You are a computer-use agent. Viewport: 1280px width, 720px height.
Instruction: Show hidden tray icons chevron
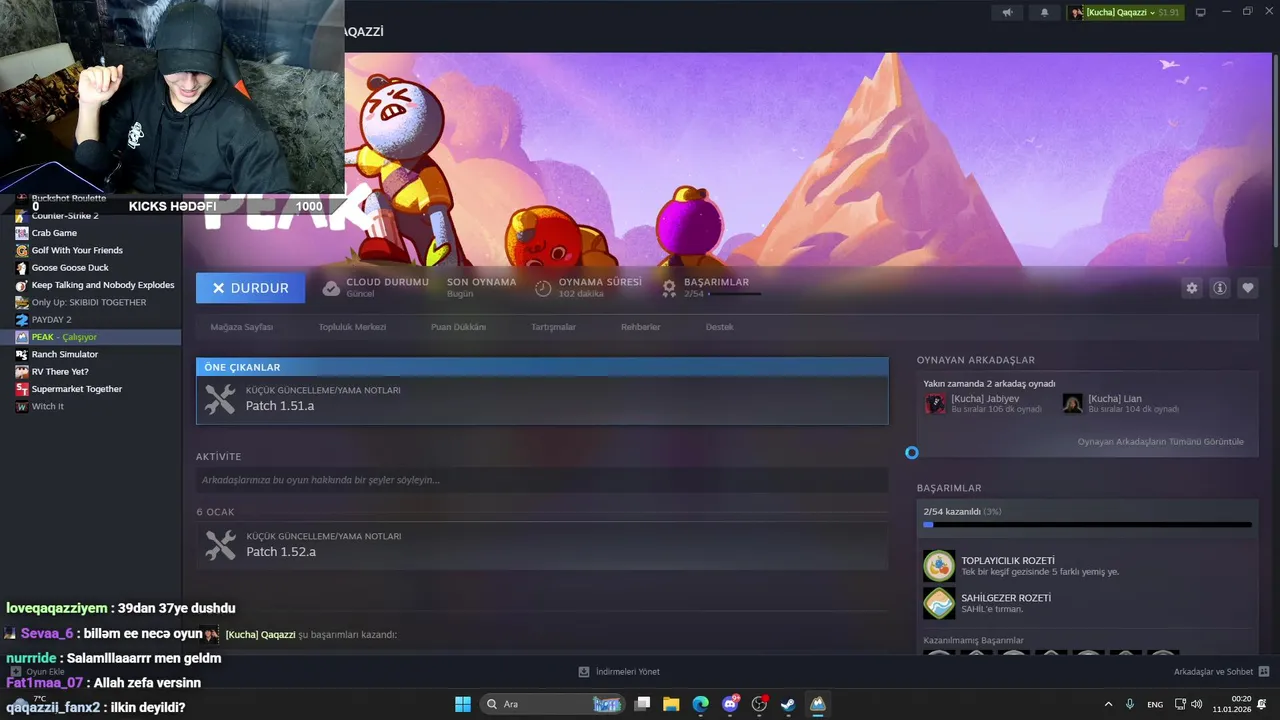(x=1108, y=704)
